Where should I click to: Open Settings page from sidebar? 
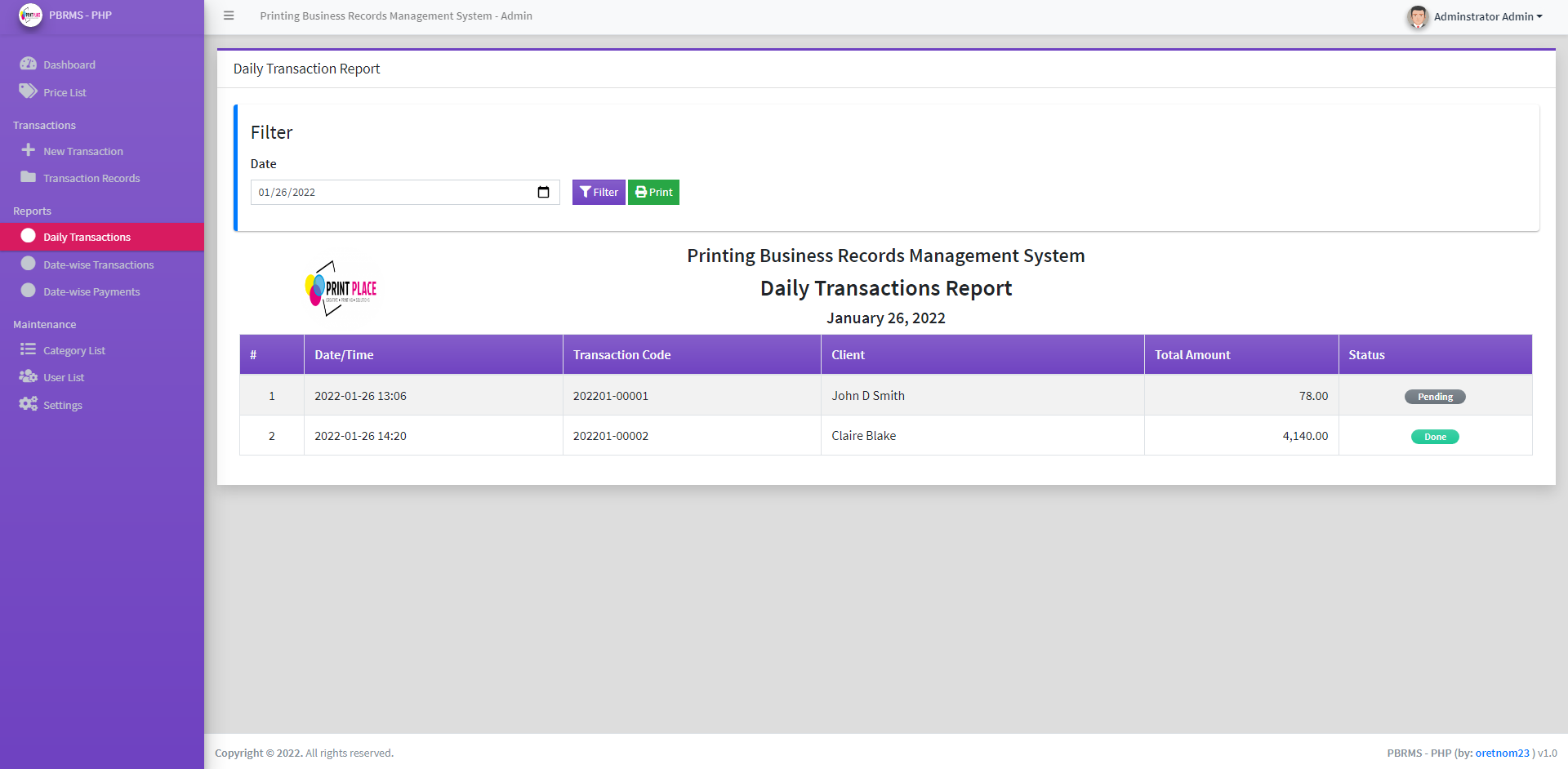[x=102, y=405]
